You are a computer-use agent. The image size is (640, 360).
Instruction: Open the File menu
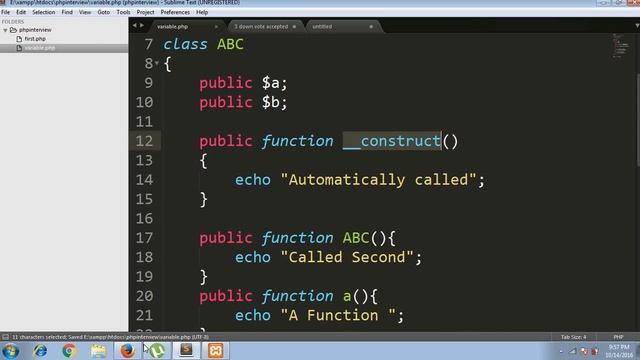(x=5, y=12)
